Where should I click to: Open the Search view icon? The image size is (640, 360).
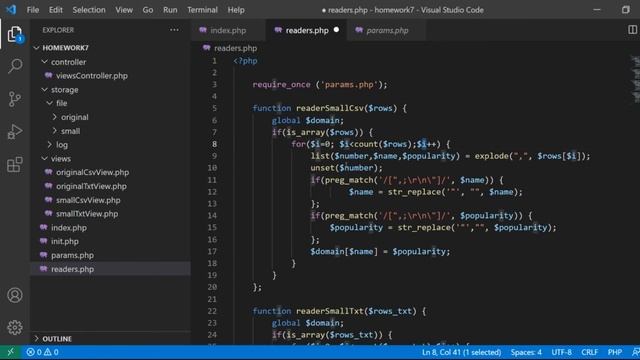[x=15, y=66]
